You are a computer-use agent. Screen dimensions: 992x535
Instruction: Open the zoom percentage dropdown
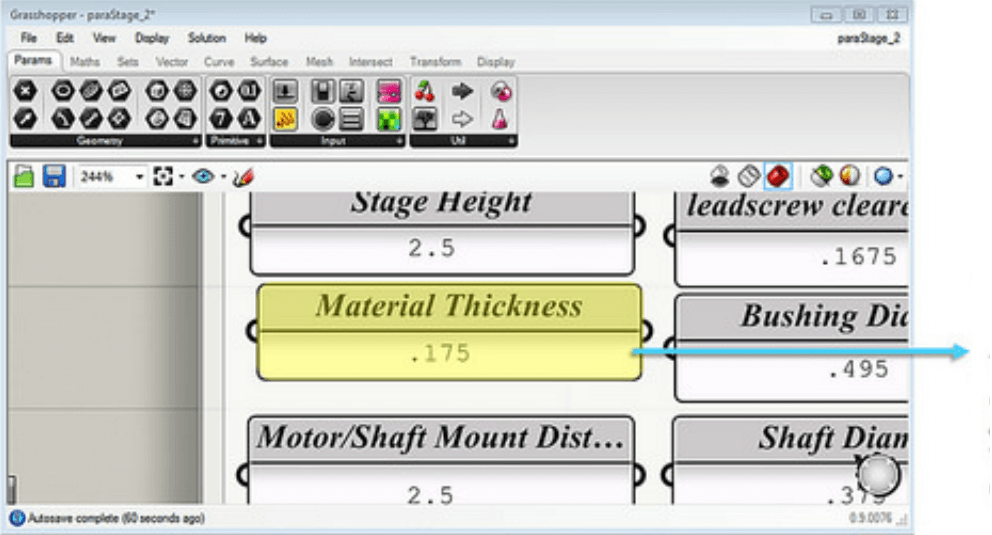[139, 177]
